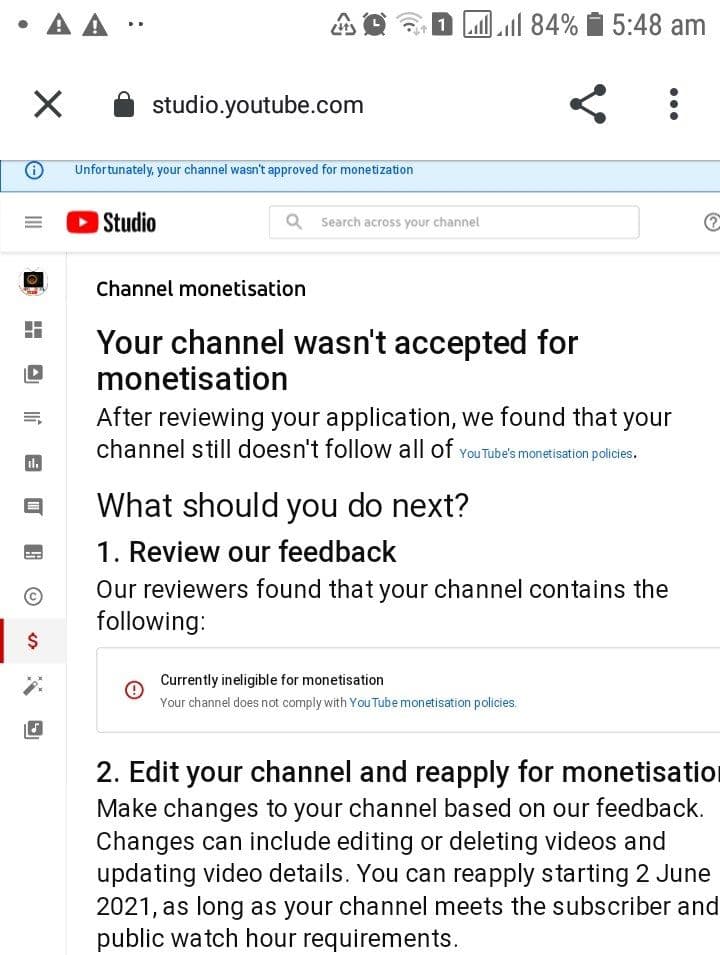Screen dimensions: 720x955
Task: Tap the battery icon in status bar
Action: click(594, 25)
